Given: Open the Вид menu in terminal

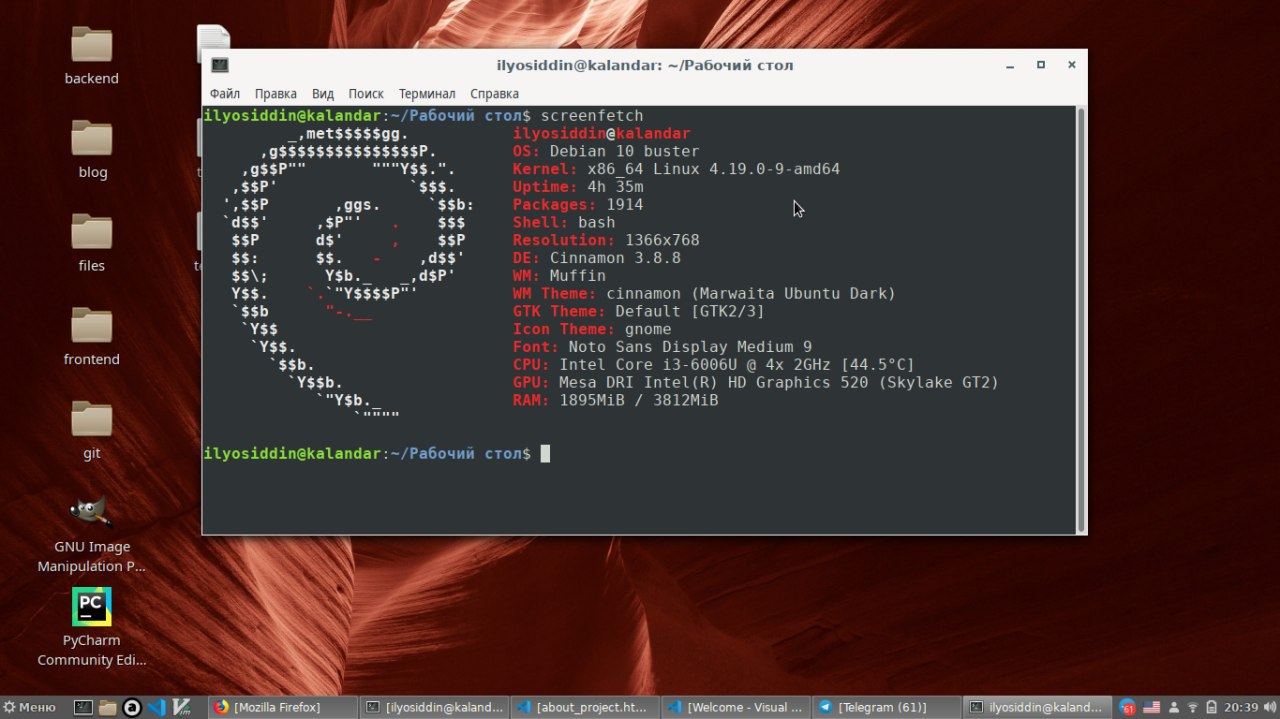Looking at the screenshot, I should (x=323, y=93).
